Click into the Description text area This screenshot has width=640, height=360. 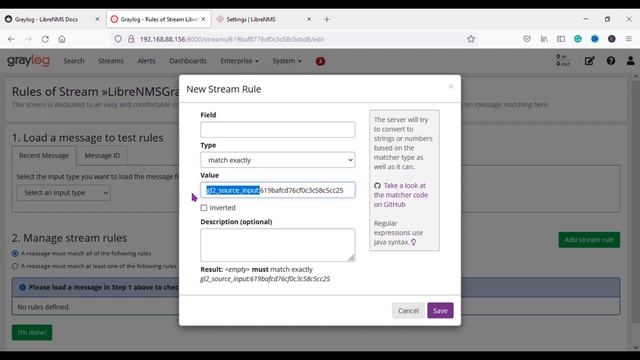278,245
